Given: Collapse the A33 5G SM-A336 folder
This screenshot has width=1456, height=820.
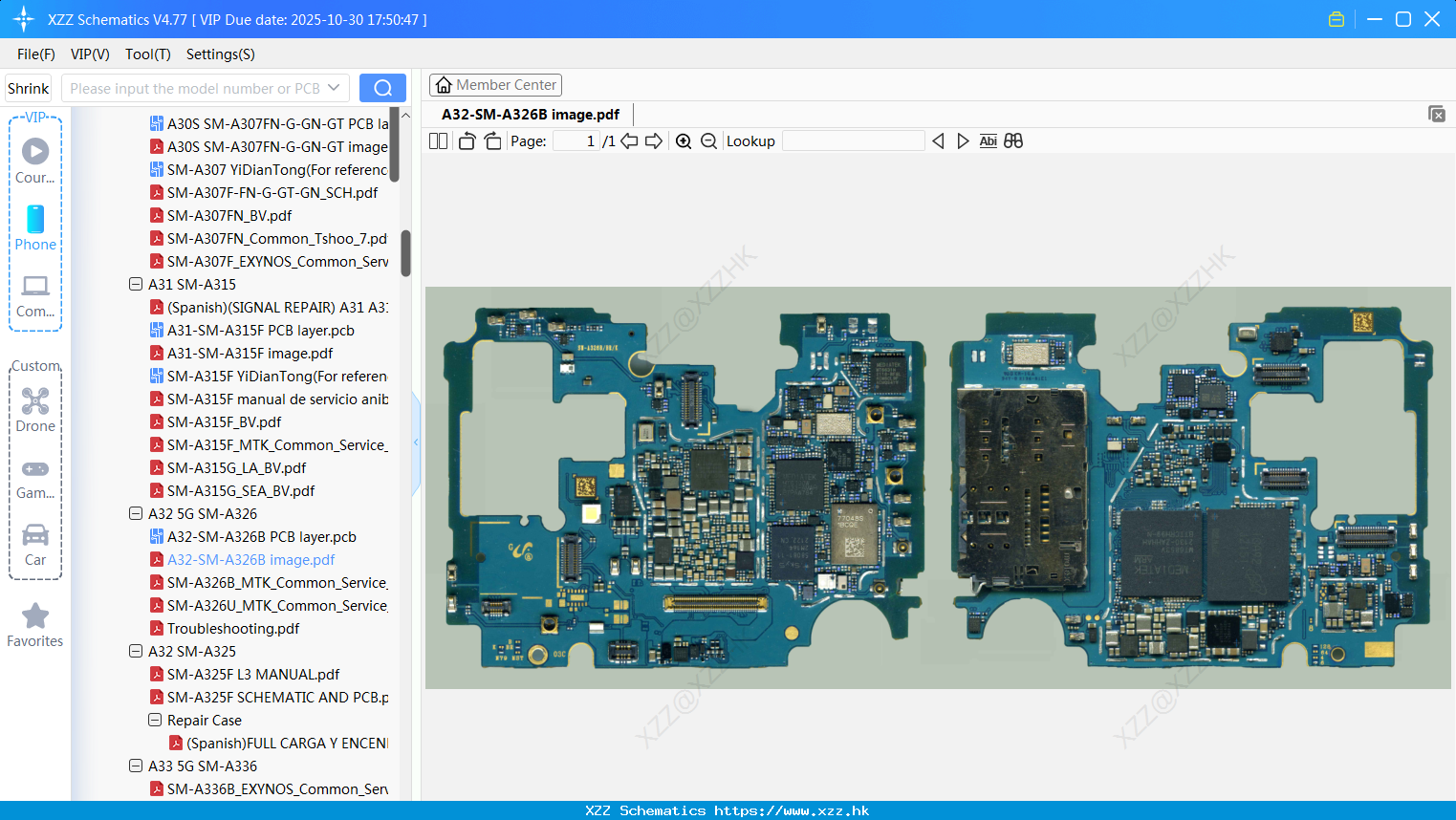Looking at the screenshot, I should click(136, 766).
